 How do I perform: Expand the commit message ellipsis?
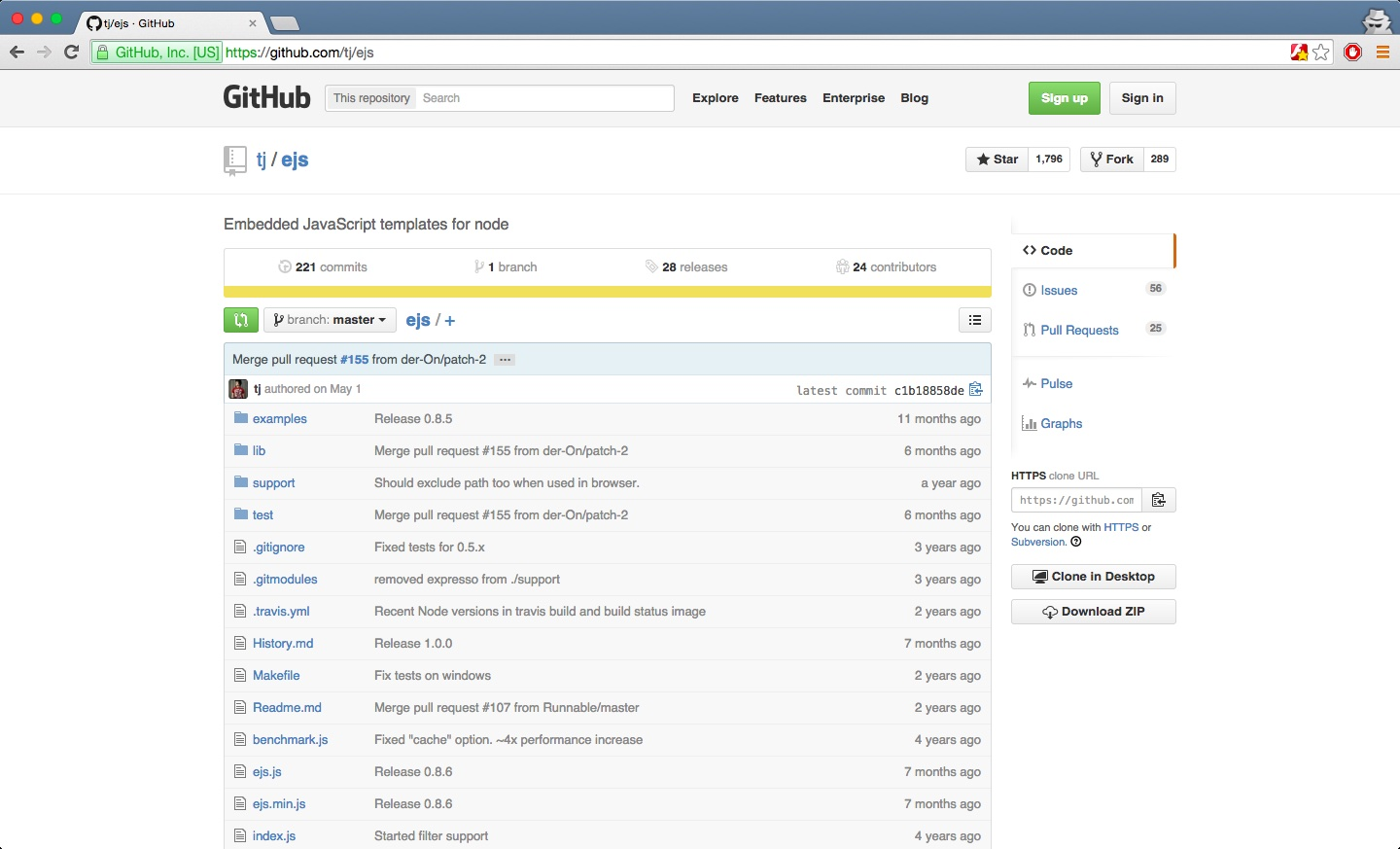pyautogui.click(x=505, y=360)
